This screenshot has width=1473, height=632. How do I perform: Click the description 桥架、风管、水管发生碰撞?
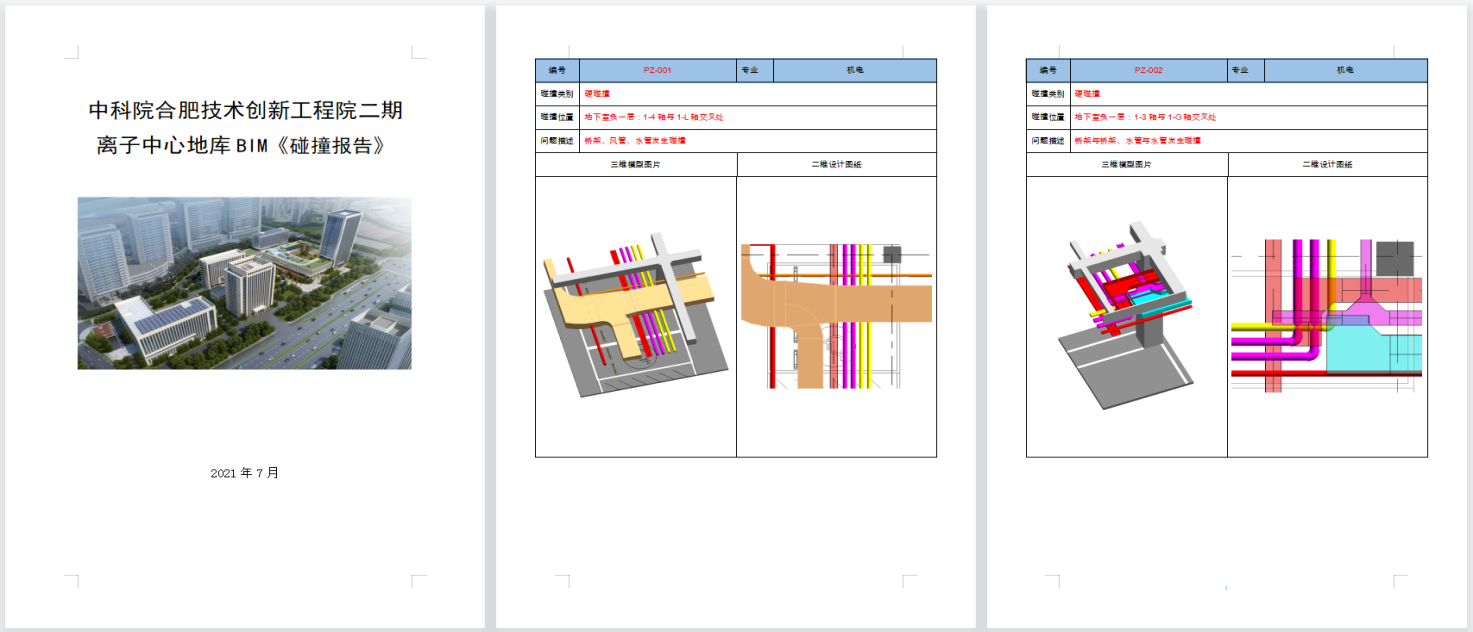click(635, 141)
